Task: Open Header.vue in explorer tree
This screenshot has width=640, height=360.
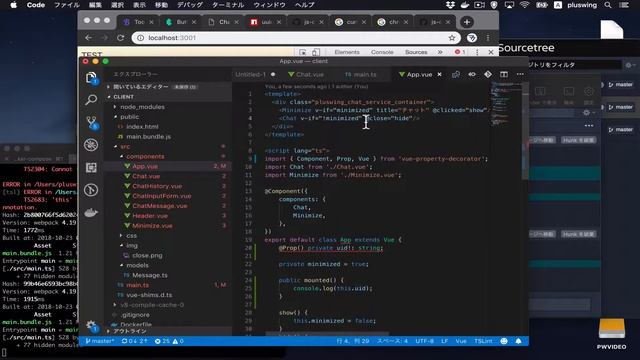Action: (150, 216)
